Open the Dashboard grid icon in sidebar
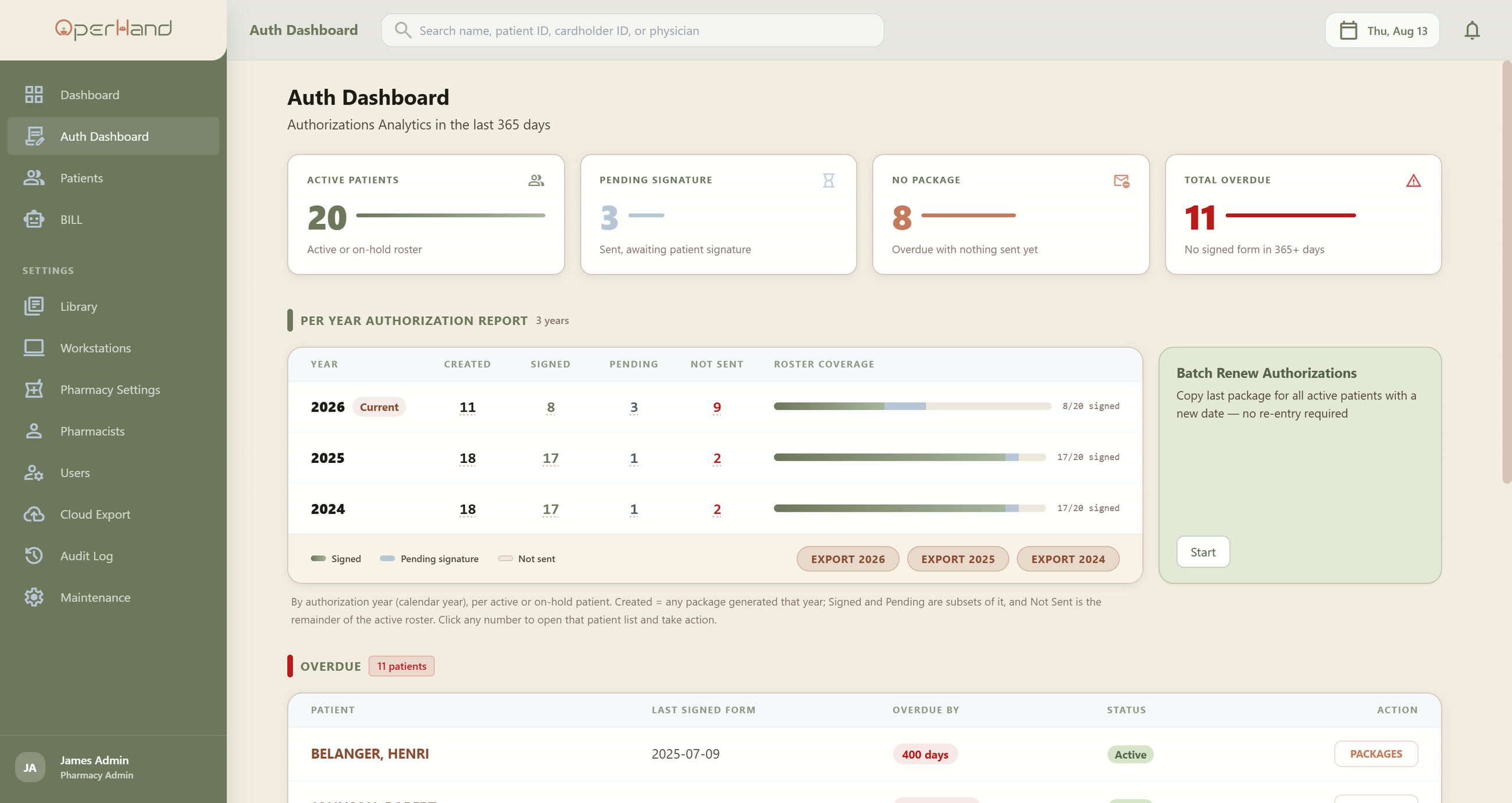Viewport: 1512px width, 803px height. [34, 95]
